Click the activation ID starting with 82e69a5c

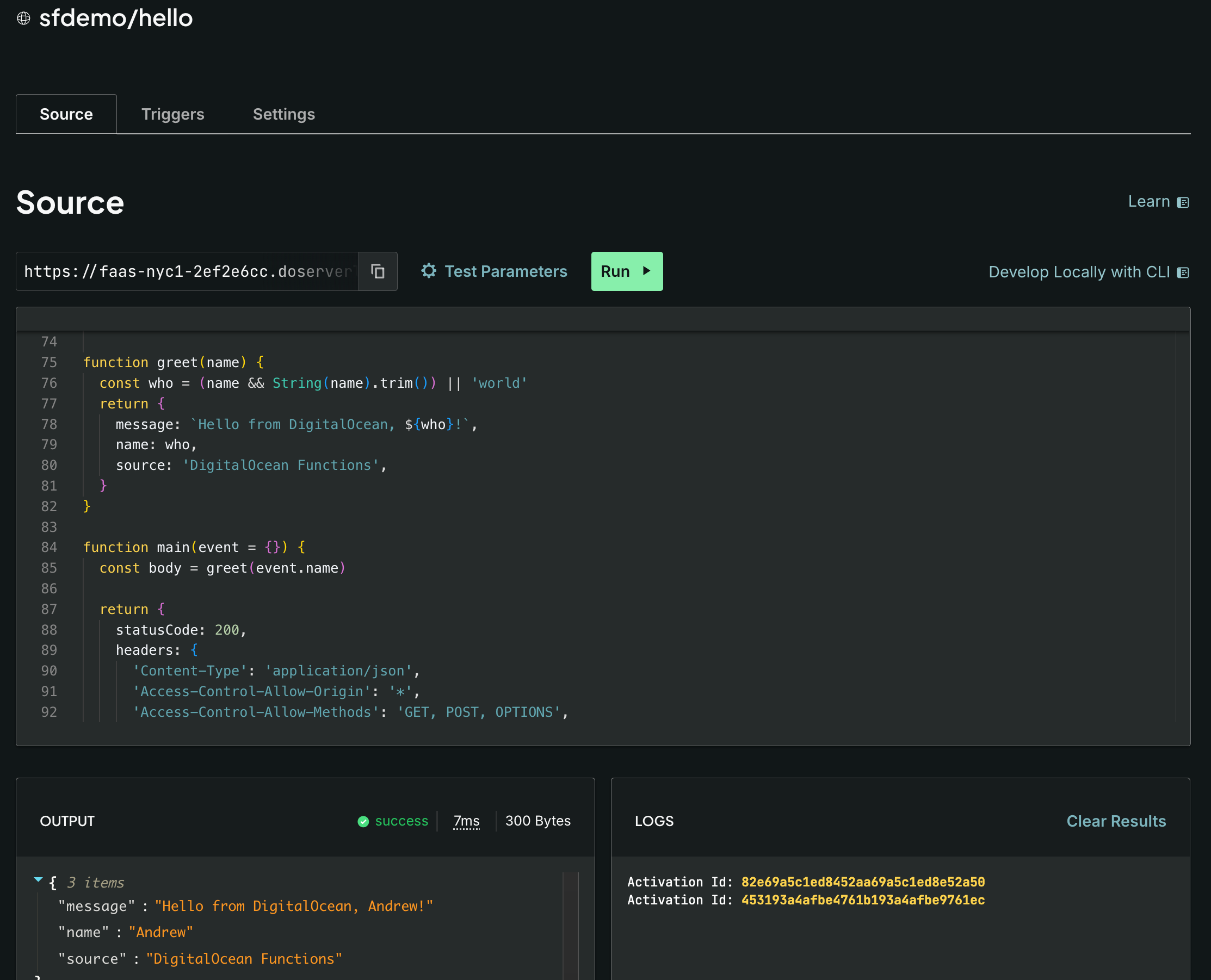point(863,882)
